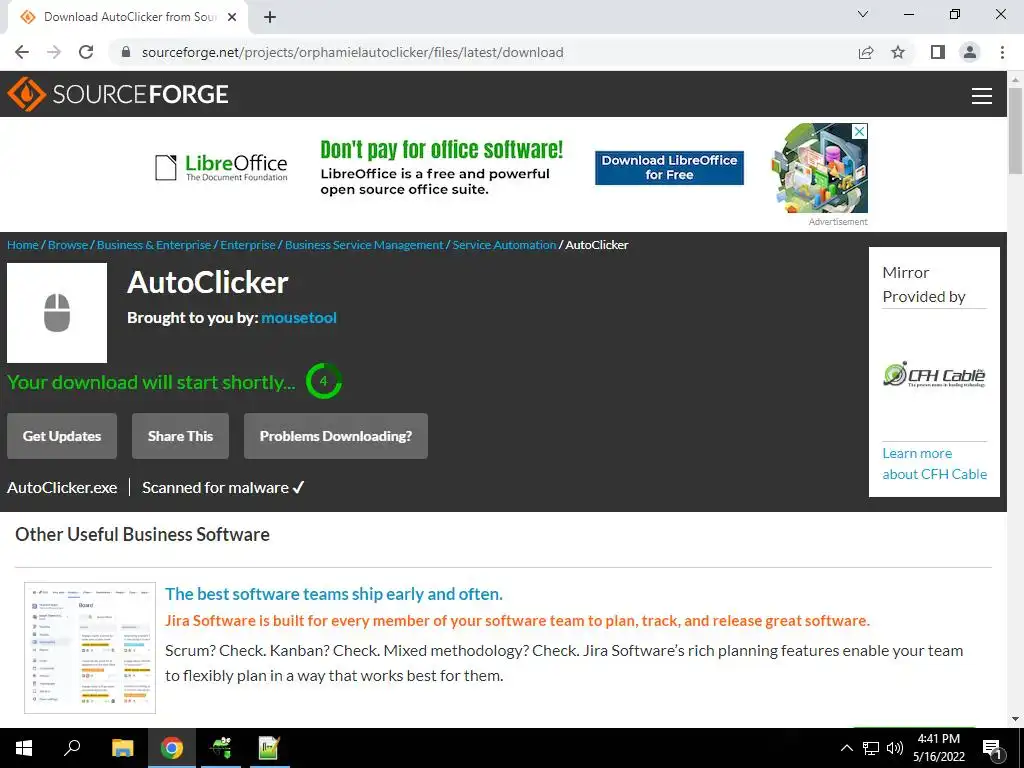Open a new browser tab
1024x768 pixels.
tap(270, 17)
